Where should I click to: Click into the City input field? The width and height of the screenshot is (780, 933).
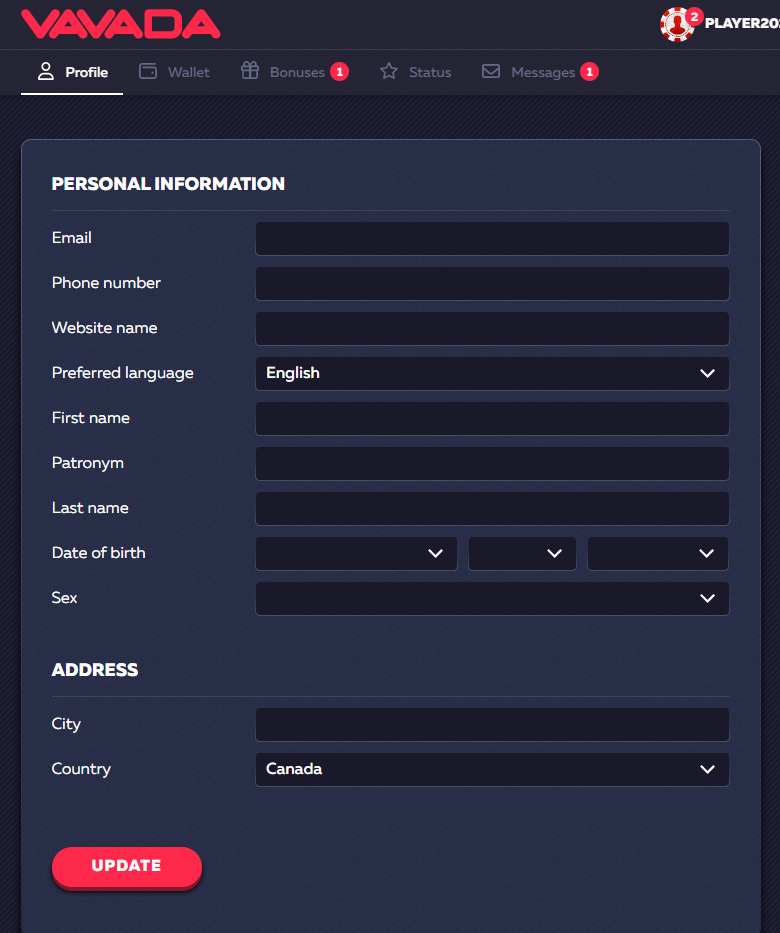point(492,724)
